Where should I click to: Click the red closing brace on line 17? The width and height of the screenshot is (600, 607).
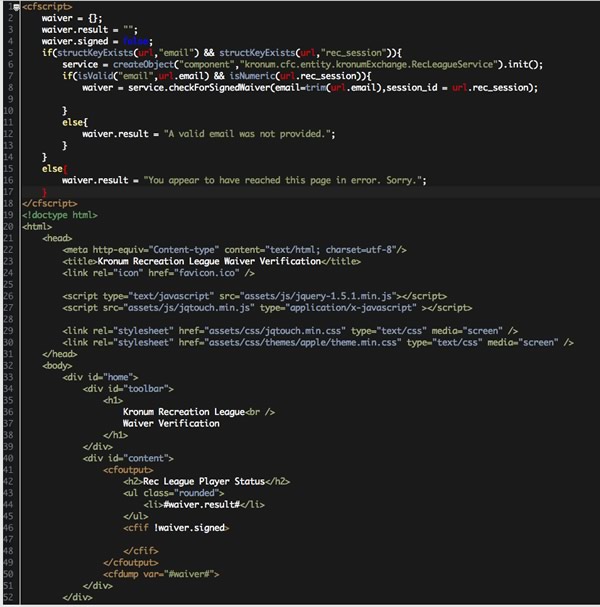[x=45, y=192]
